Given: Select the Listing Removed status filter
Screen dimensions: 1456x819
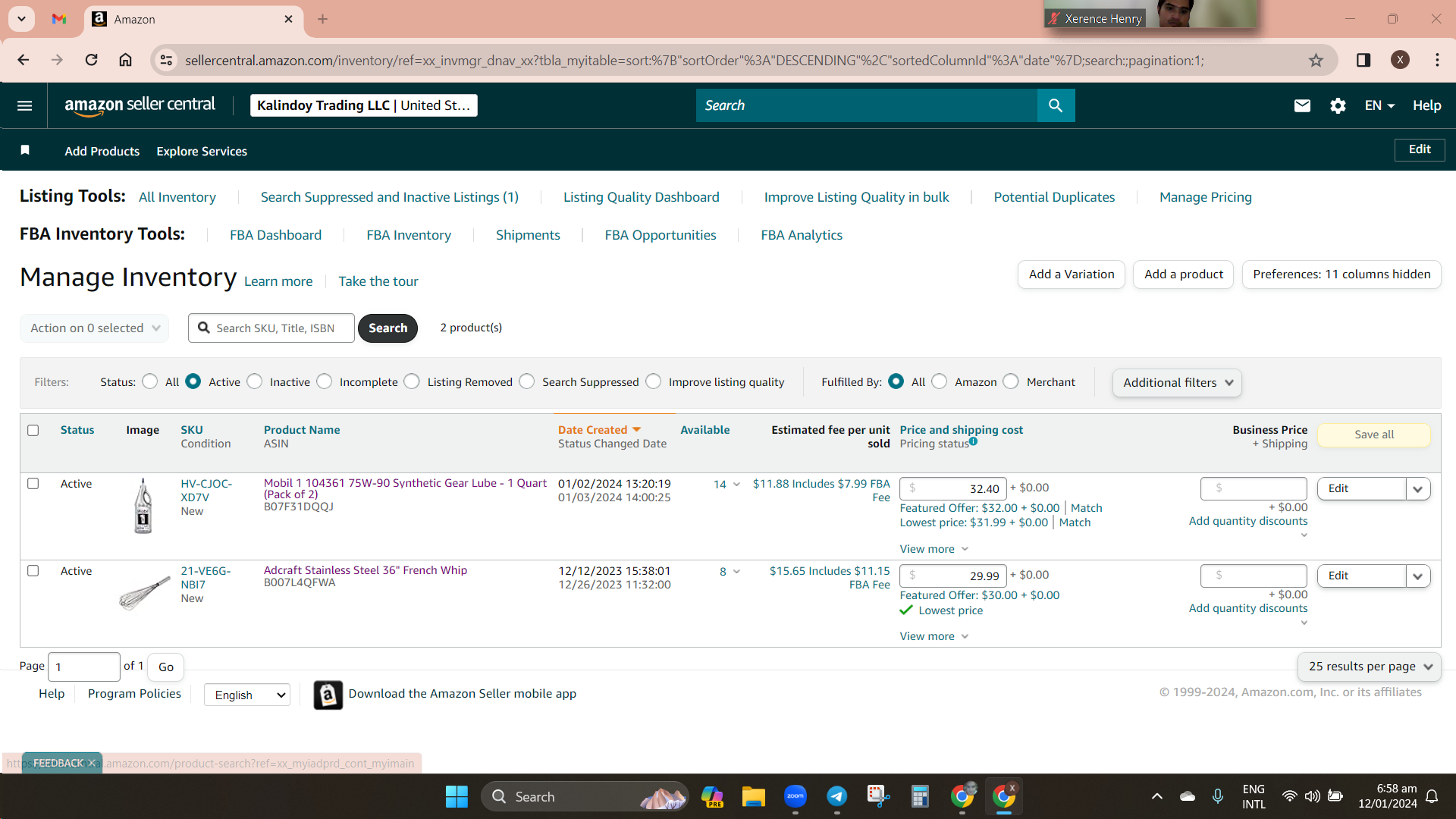Looking at the screenshot, I should 412,381.
